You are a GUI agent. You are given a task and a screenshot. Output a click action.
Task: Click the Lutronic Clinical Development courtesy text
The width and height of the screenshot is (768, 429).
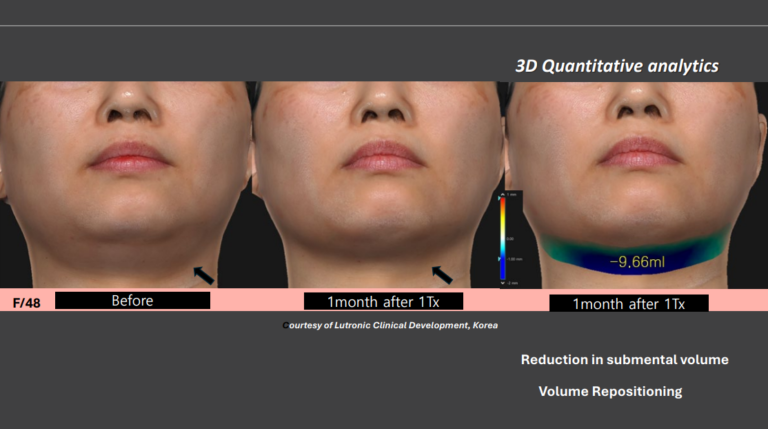click(x=389, y=326)
